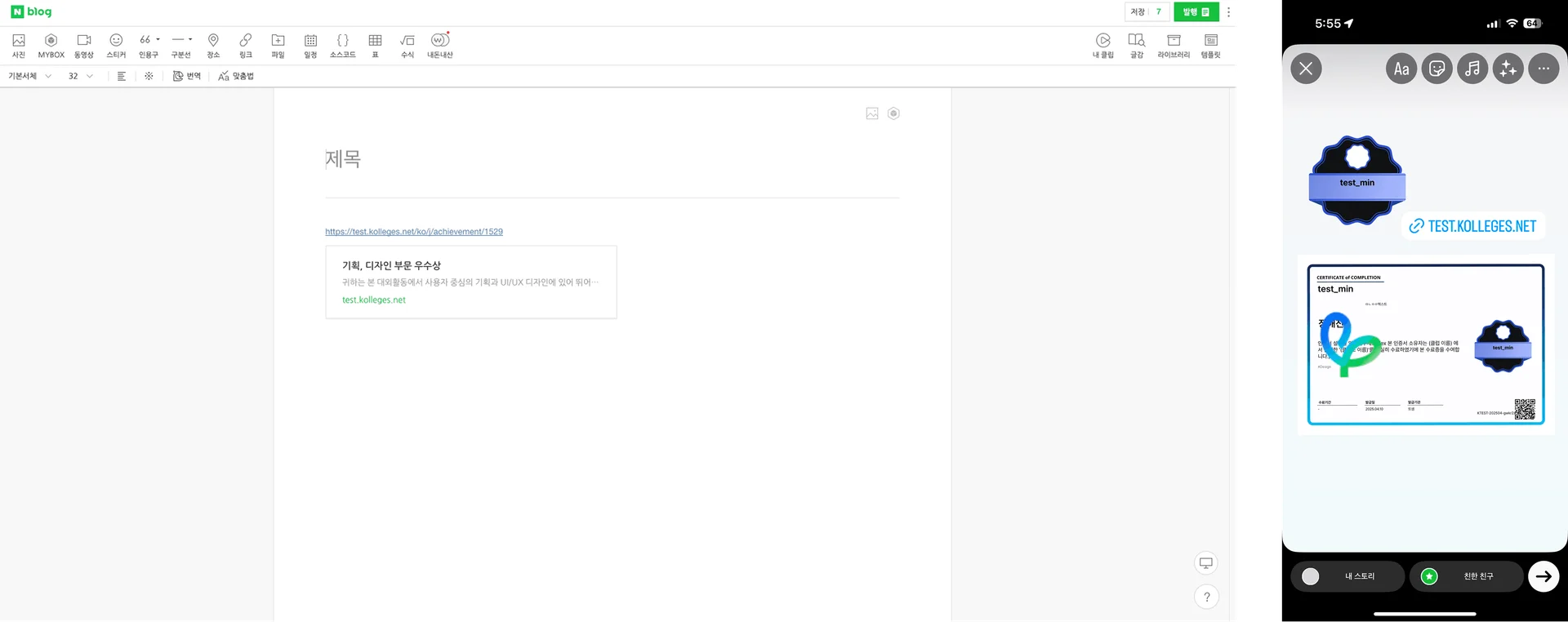
Task: Attach a file using 파일
Action: pyautogui.click(x=278, y=46)
